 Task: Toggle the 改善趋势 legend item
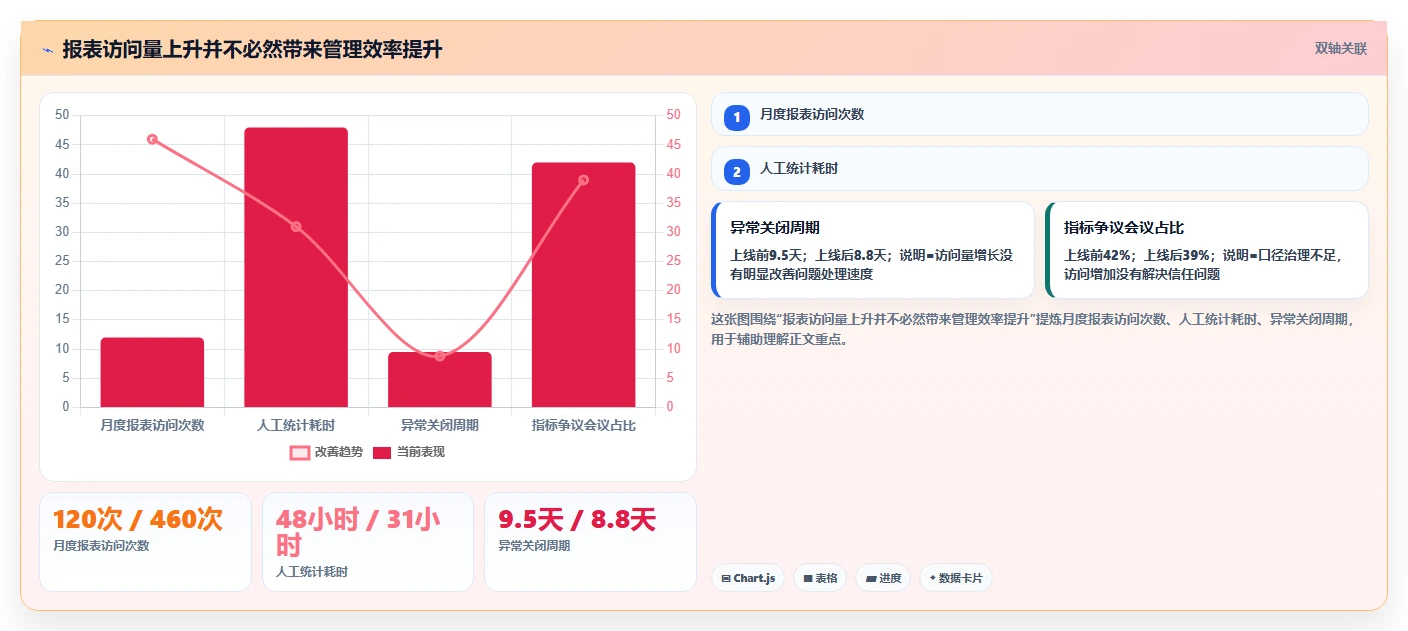326,452
